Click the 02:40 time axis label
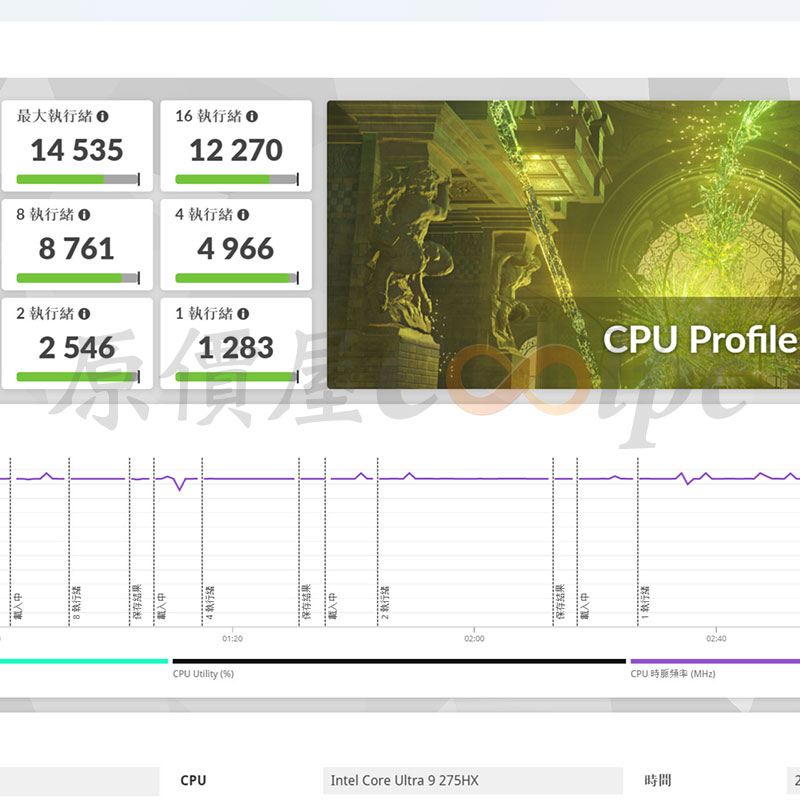The width and height of the screenshot is (800, 800). coord(716,639)
